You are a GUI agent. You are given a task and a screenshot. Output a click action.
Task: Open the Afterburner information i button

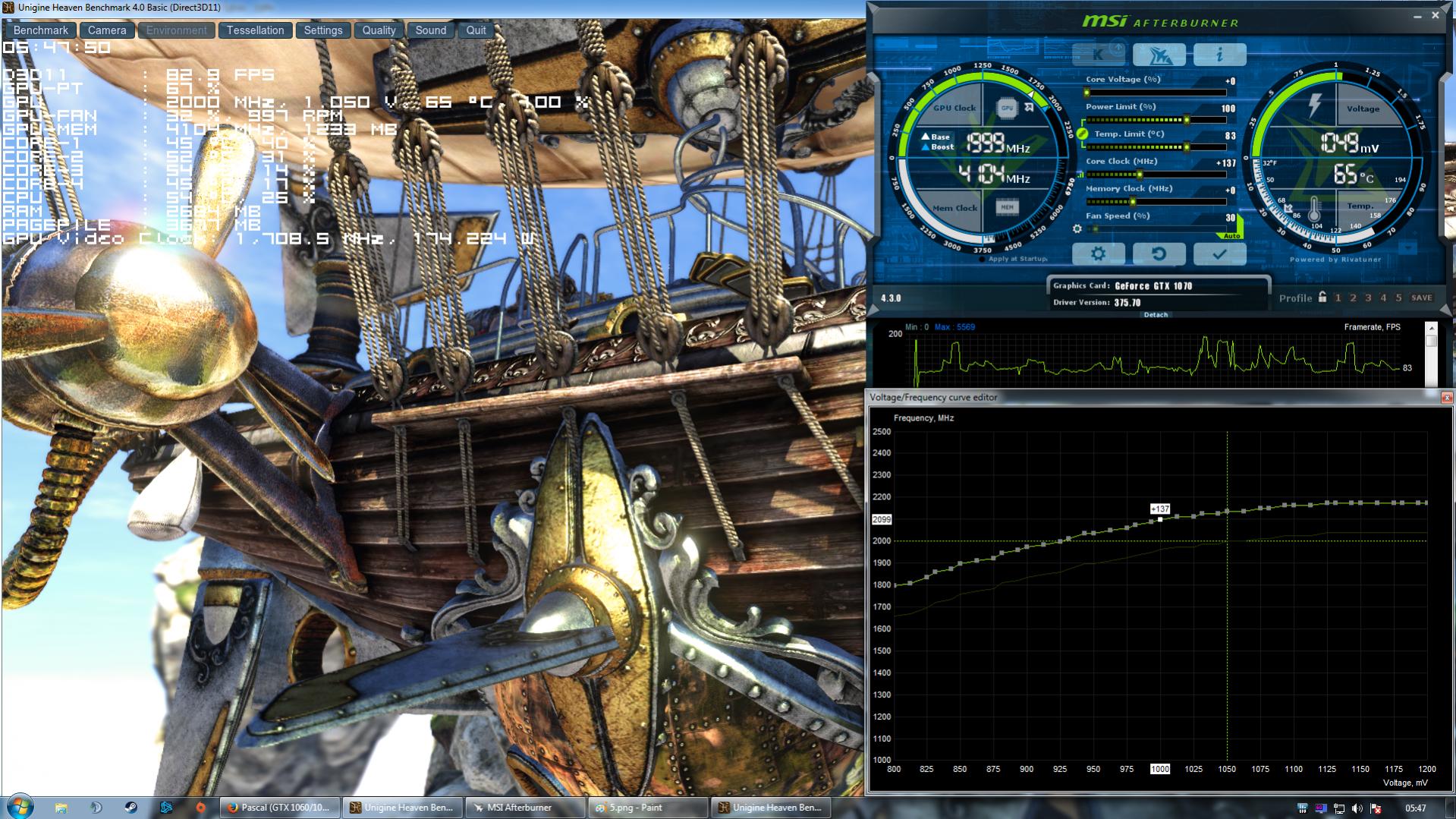point(1219,55)
